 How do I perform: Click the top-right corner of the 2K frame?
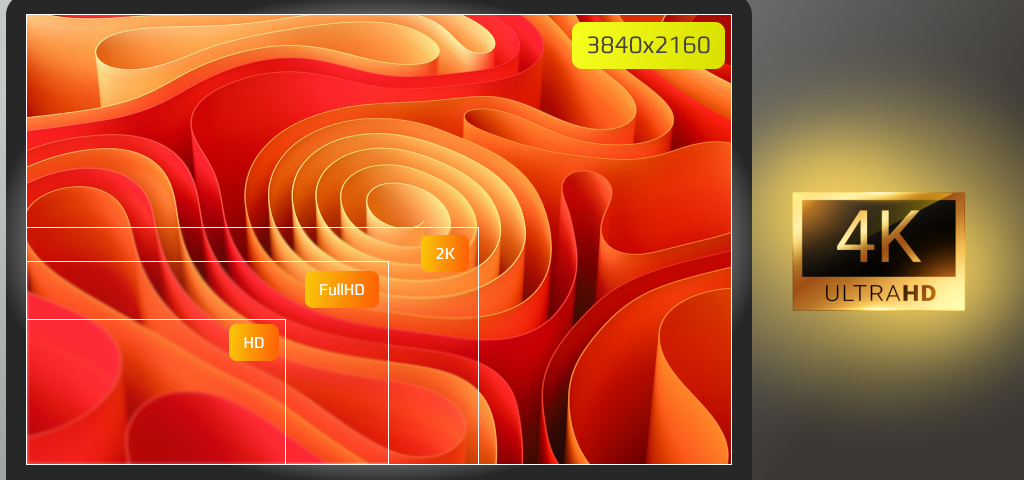coord(478,228)
